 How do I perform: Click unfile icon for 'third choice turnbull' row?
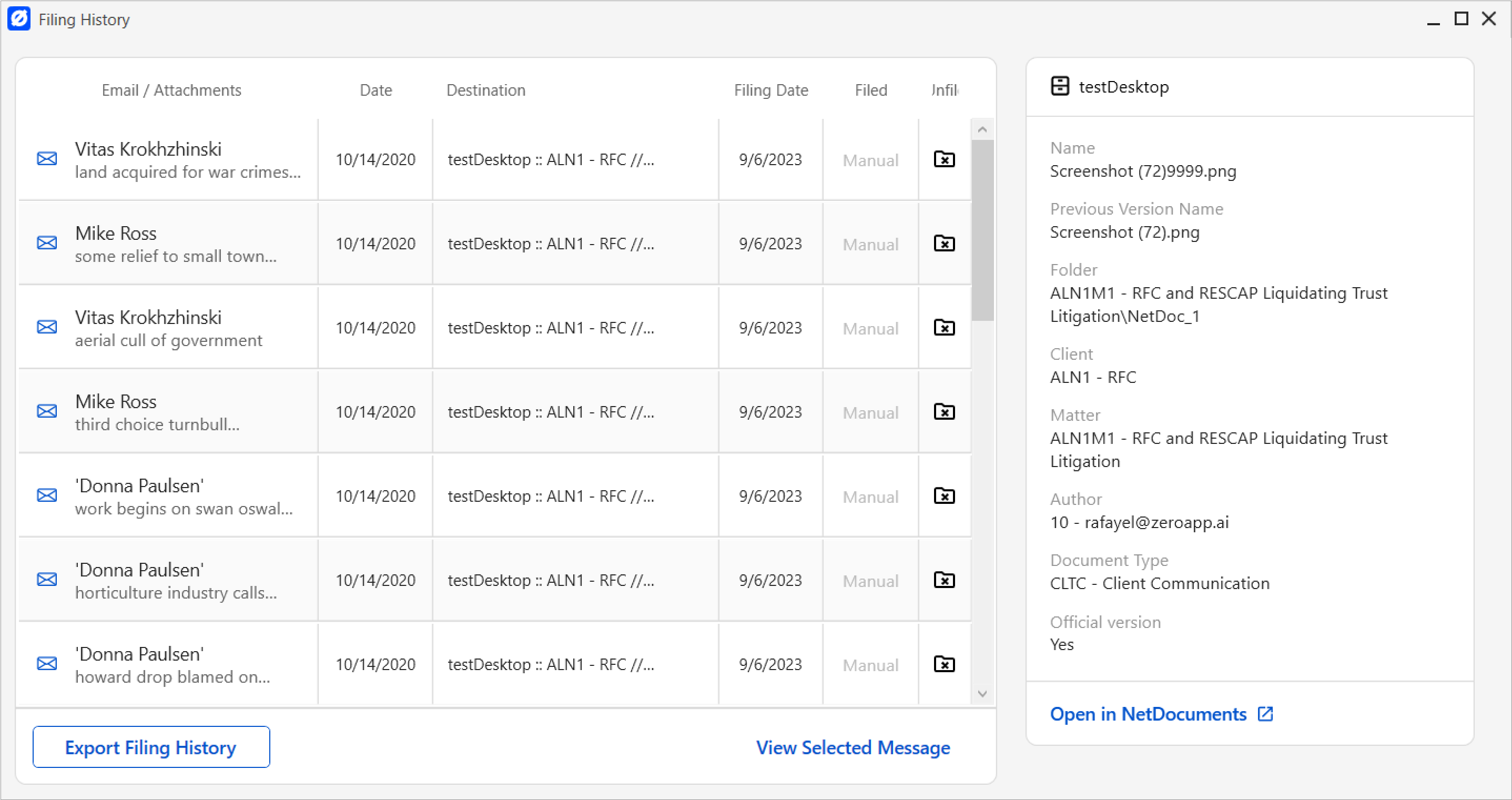[944, 411]
